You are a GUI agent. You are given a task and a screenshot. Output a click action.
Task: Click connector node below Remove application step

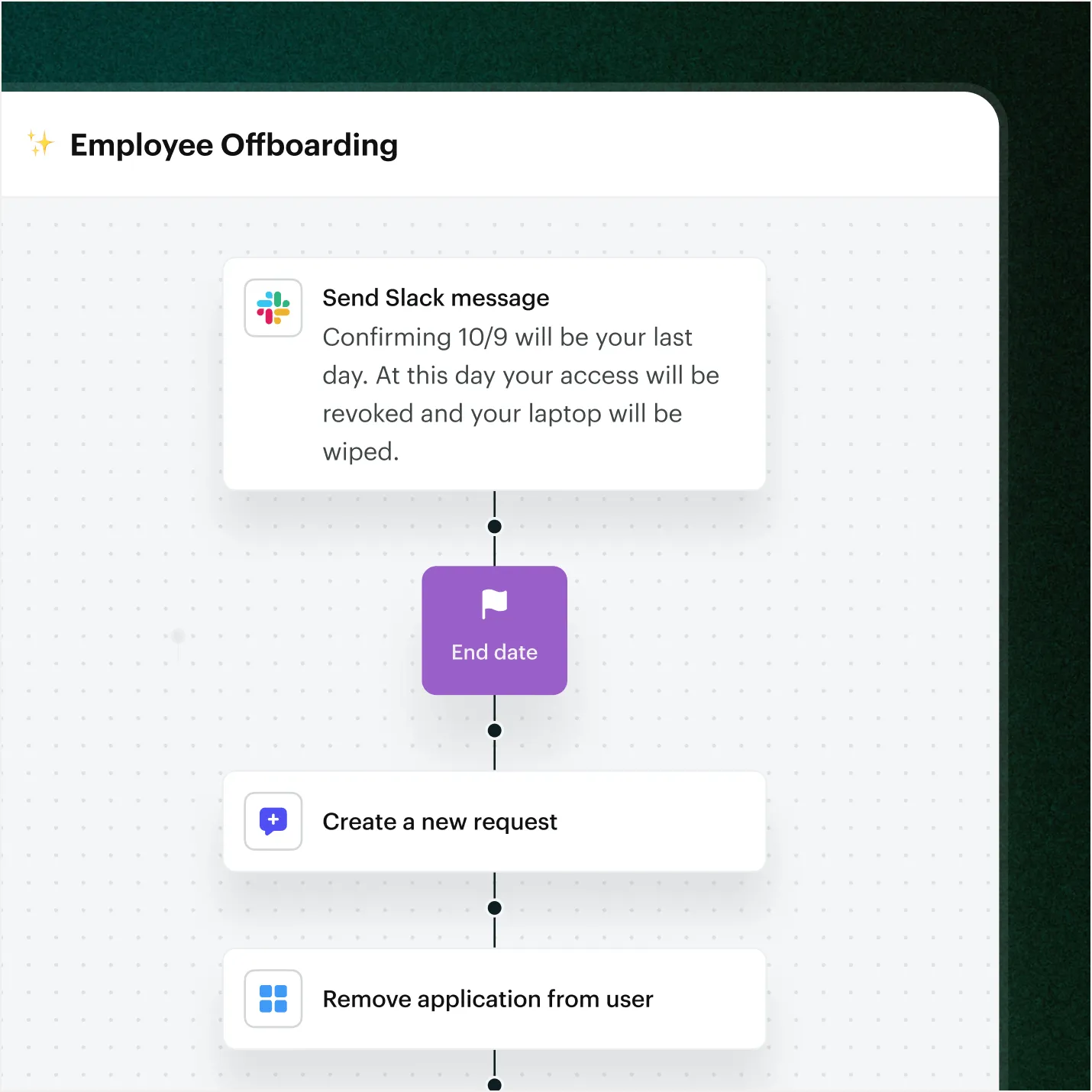point(495,1084)
